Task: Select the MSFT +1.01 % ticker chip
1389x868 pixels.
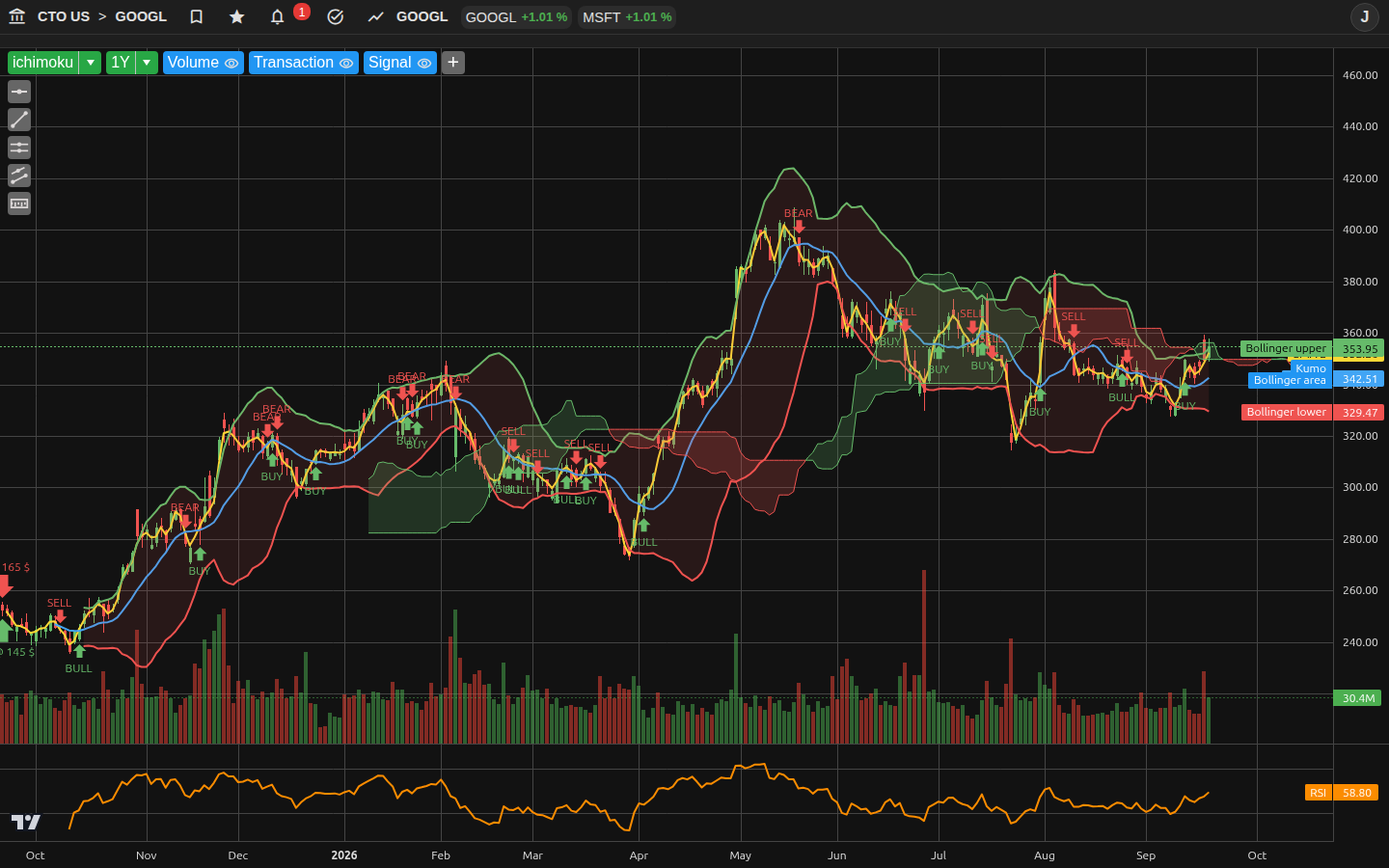Action: tap(627, 17)
